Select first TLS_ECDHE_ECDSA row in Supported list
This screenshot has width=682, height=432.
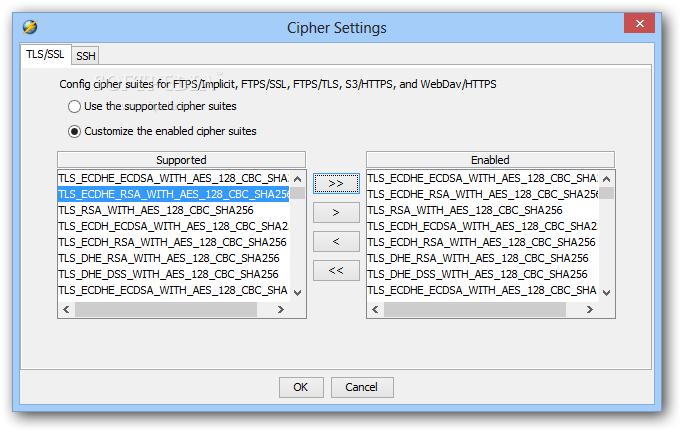(174, 178)
